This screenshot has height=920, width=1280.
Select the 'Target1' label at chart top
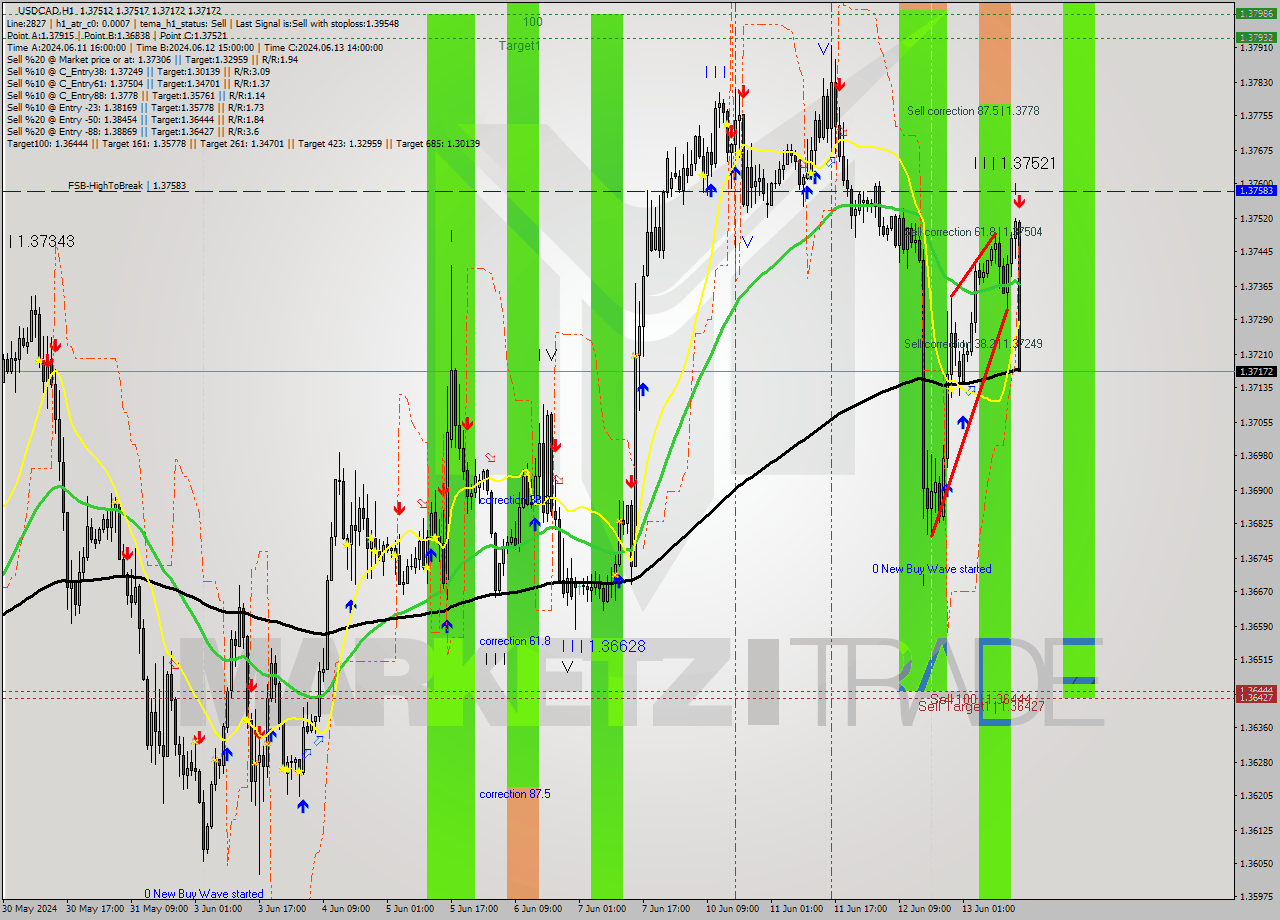point(519,46)
